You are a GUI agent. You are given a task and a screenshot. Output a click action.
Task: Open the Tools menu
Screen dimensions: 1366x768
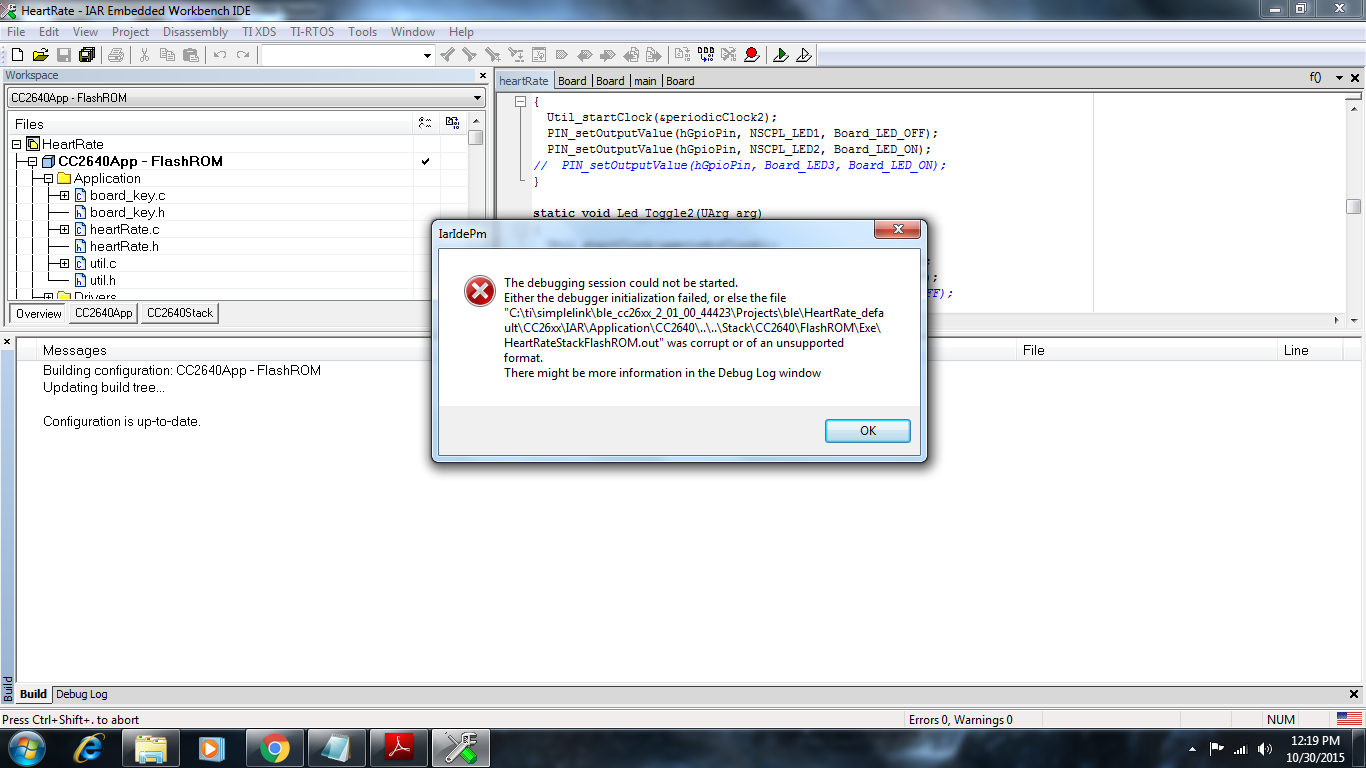click(362, 32)
